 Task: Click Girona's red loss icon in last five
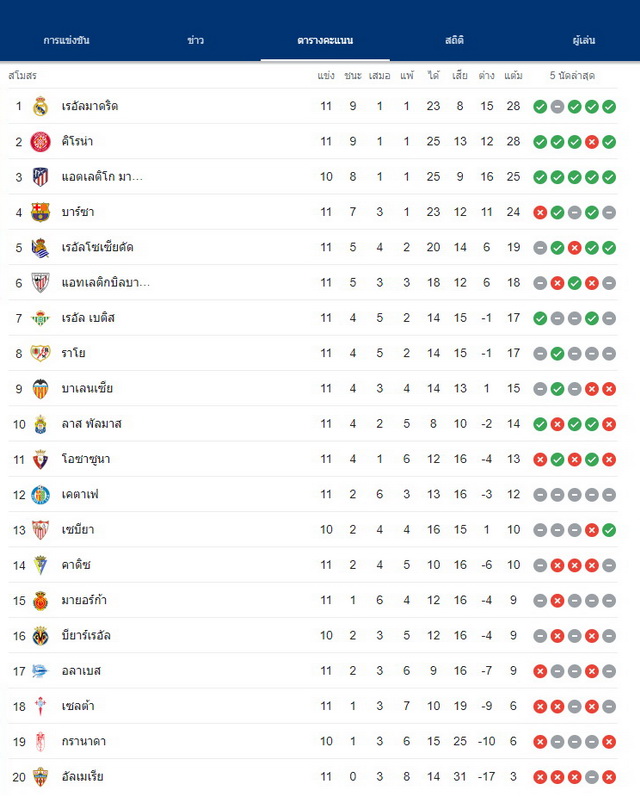592,142
